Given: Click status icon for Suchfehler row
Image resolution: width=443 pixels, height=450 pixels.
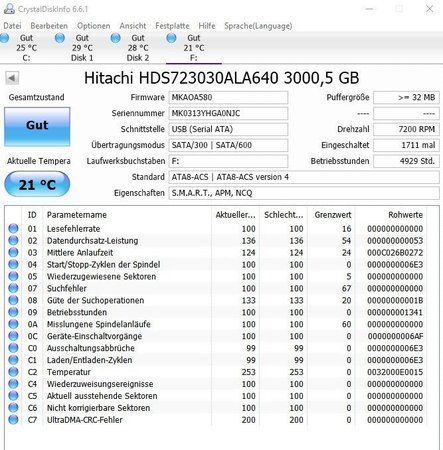Looking at the screenshot, I should coord(13,288).
